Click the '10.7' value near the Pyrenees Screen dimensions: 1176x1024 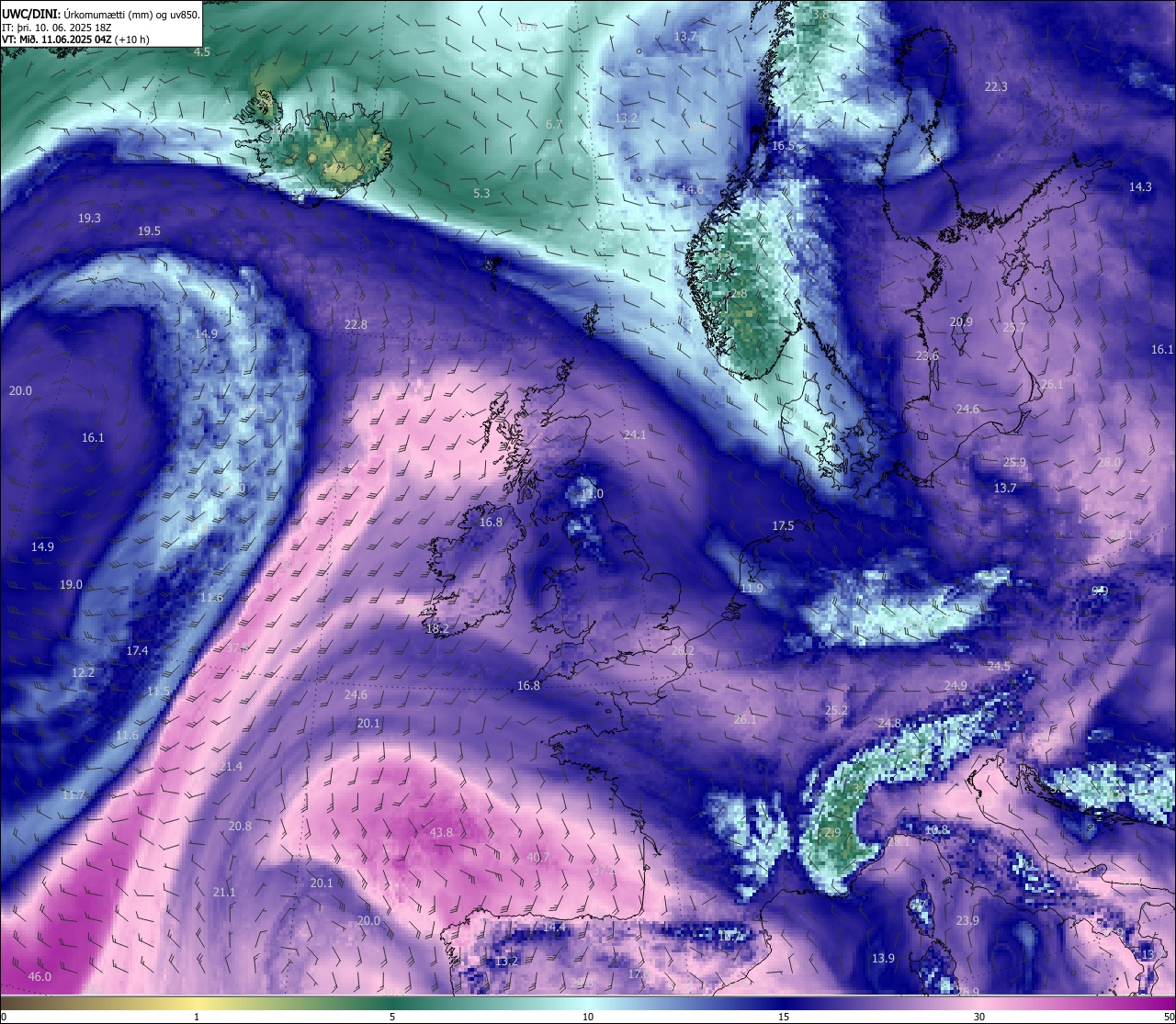tap(729, 937)
